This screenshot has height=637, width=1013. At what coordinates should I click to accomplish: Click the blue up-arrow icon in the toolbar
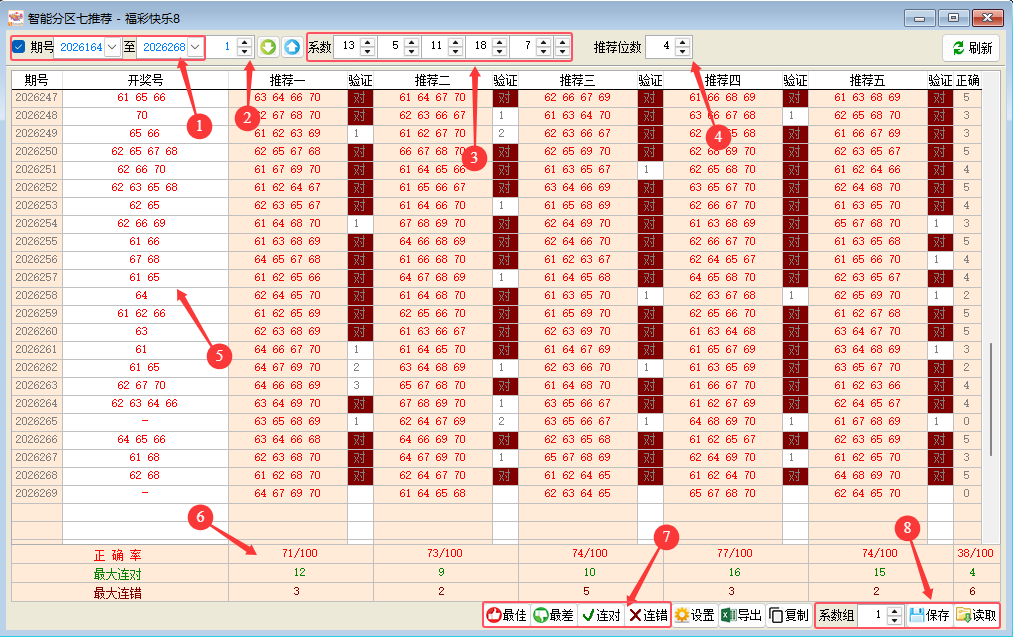pyautogui.click(x=292, y=47)
